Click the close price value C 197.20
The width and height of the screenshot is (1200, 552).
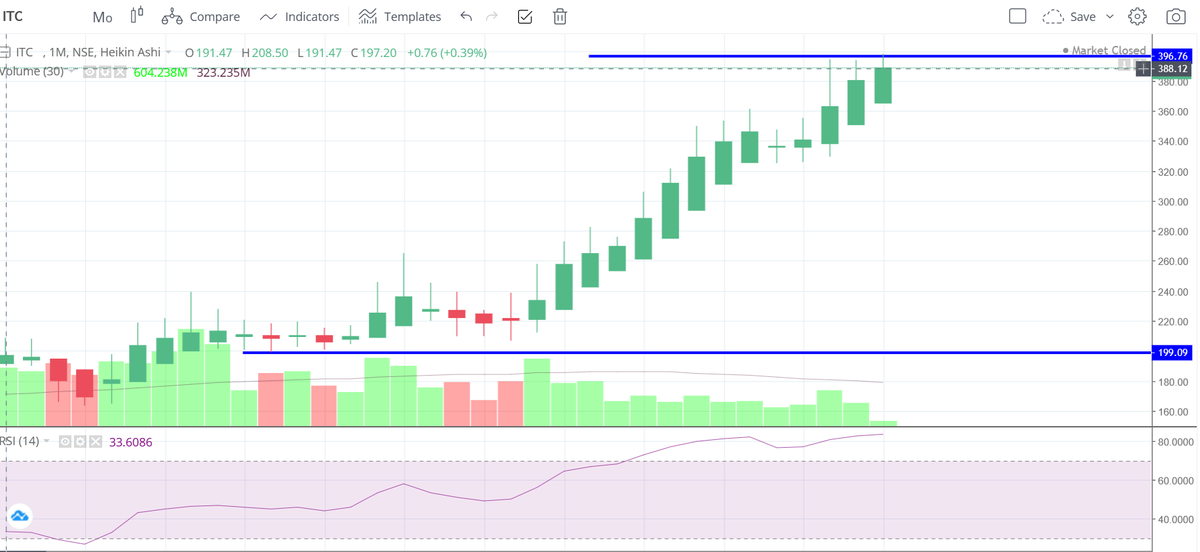pos(373,52)
